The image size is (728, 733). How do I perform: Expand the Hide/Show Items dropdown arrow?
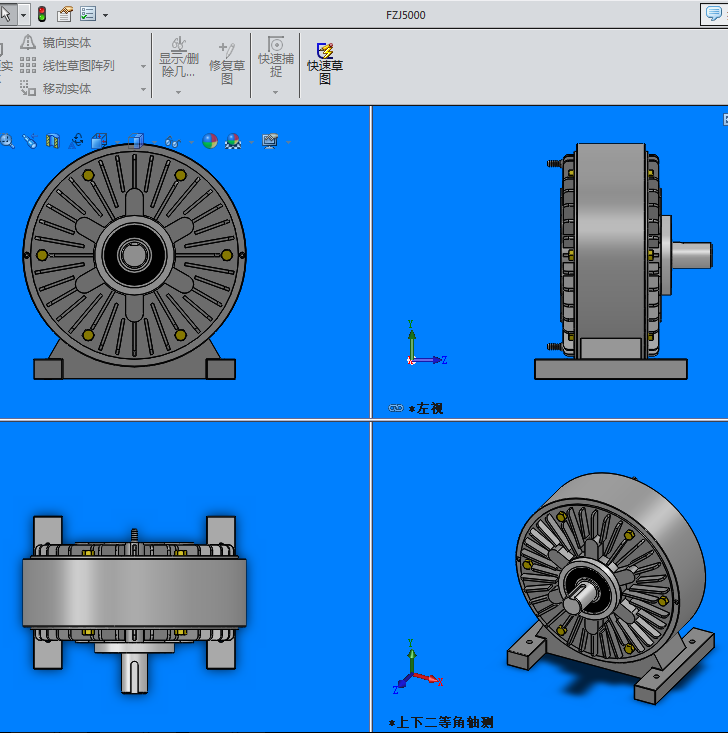point(191,142)
